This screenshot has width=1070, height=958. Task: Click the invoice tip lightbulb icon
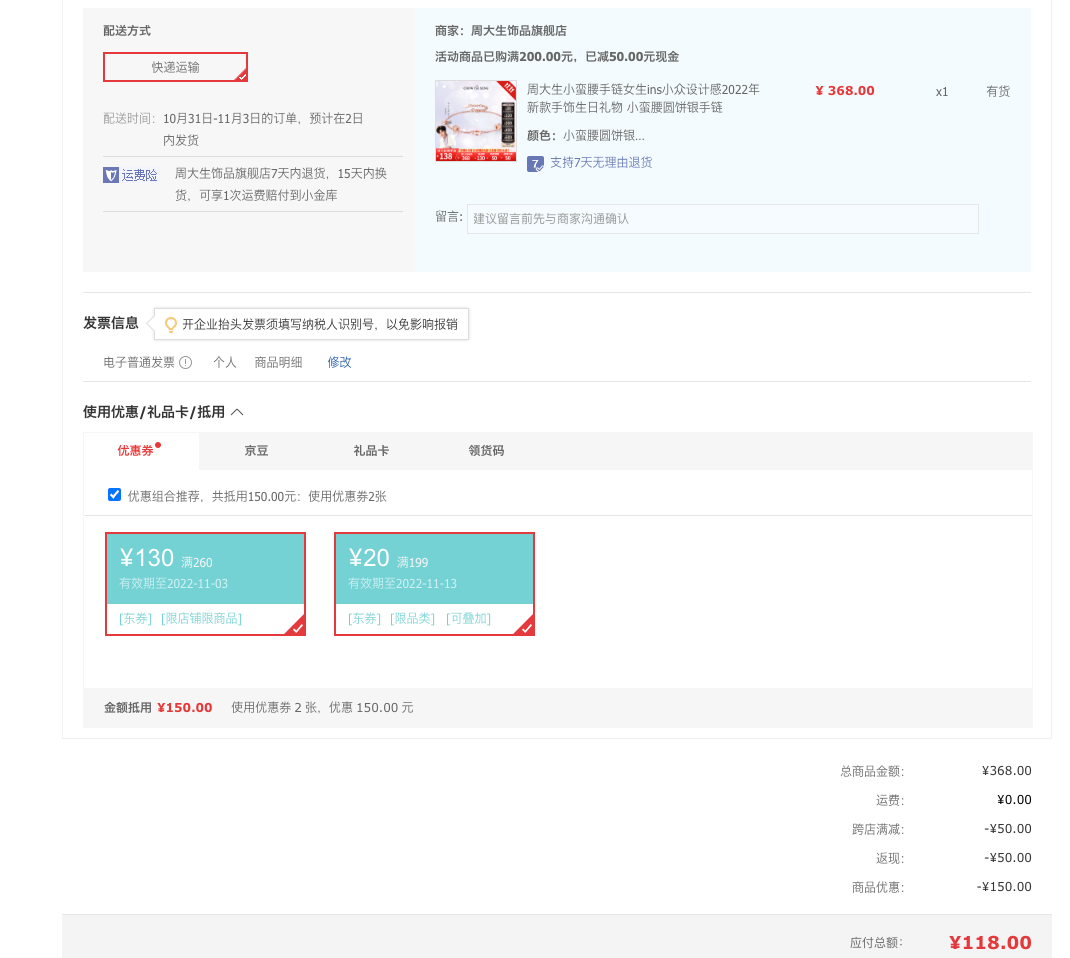(x=171, y=324)
